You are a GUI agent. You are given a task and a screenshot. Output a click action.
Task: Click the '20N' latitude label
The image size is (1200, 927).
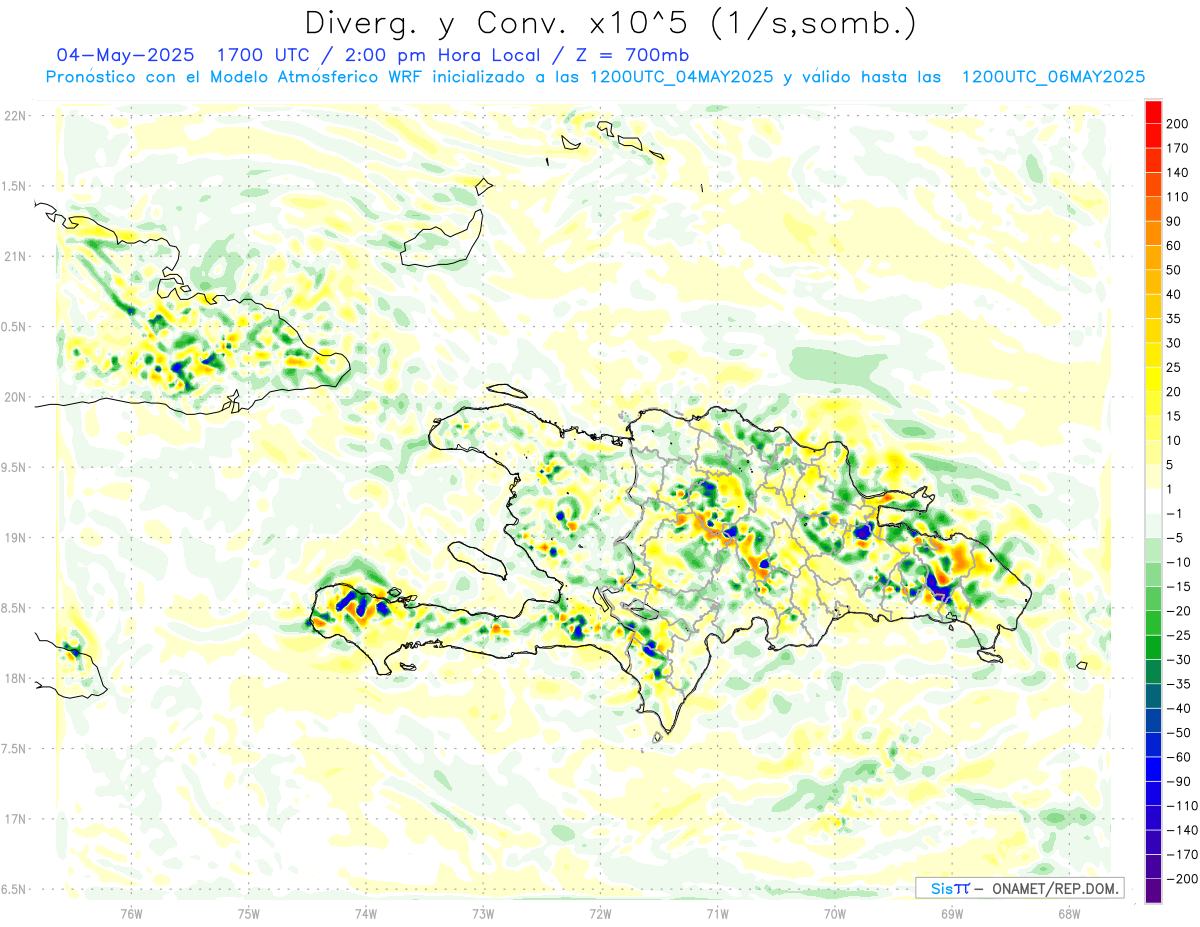[x=15, y=397]
